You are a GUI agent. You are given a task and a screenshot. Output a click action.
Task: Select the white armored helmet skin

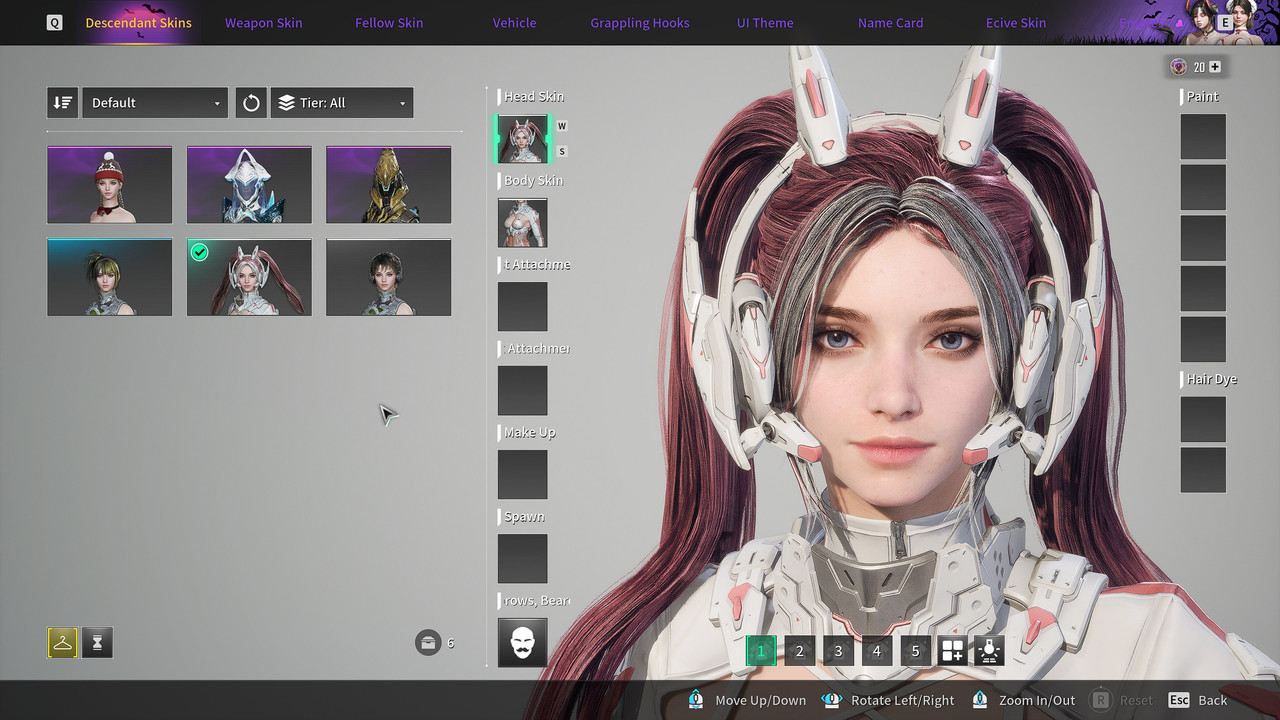click(249, 185)
